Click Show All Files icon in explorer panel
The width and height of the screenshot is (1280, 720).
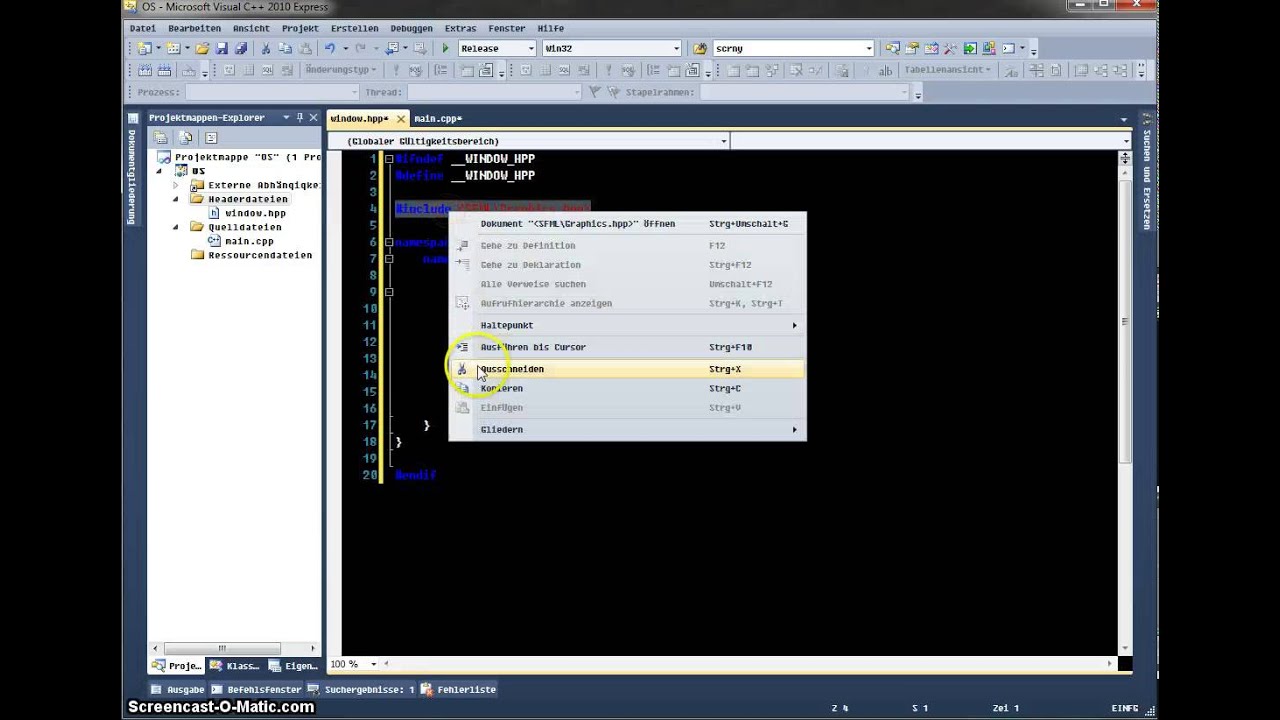[186, 138]
